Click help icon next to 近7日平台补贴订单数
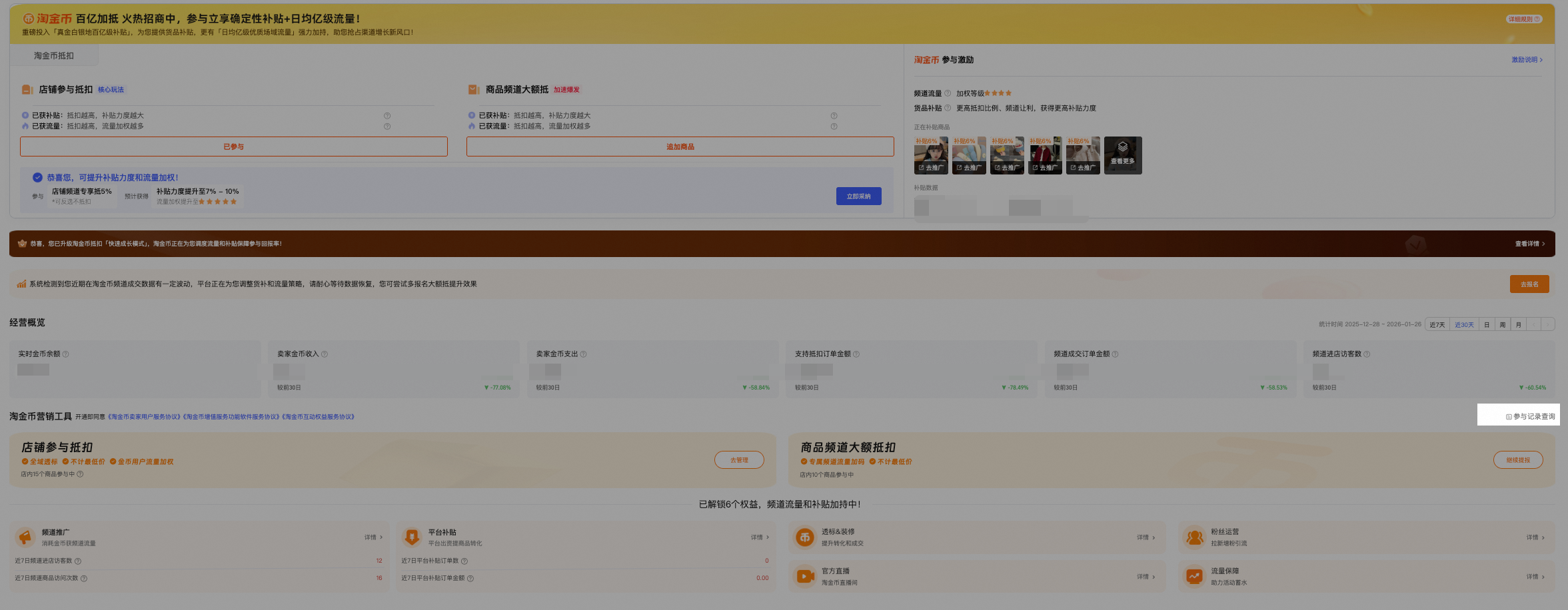 [464, 561]
